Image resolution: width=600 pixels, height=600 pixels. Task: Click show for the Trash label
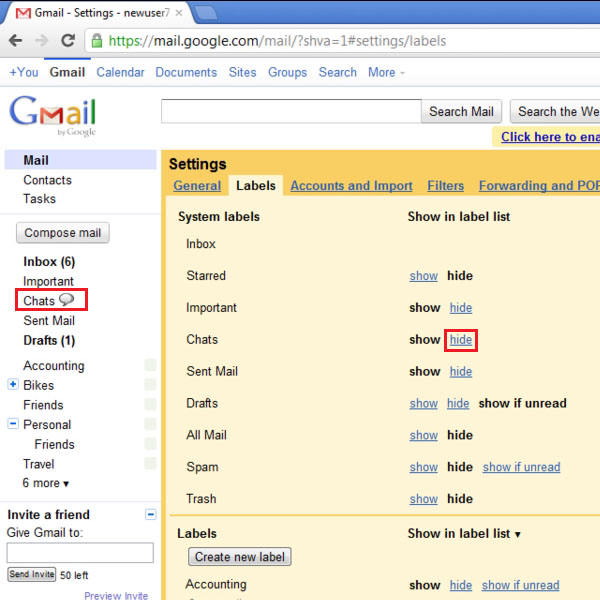click(x=424, y=499)
